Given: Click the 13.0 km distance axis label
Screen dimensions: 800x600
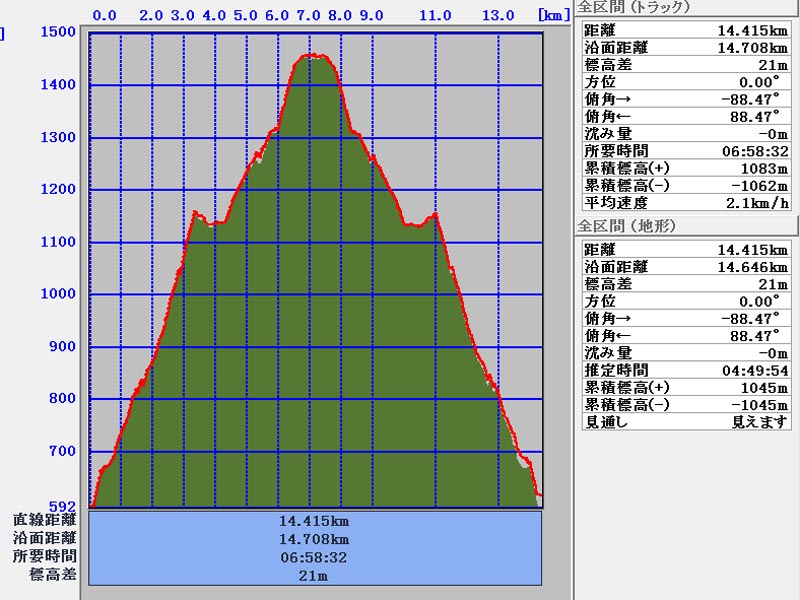Looking at the screenshot, I should point(497,16).
